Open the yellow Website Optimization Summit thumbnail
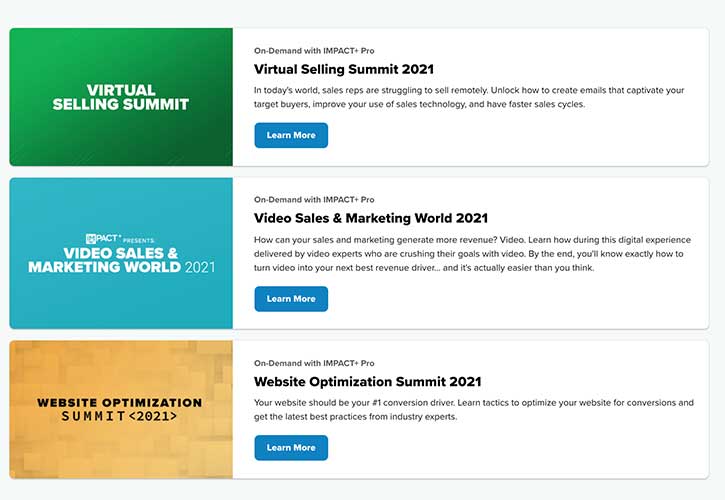This screenshot has width=725, height=500. [121, 409]
